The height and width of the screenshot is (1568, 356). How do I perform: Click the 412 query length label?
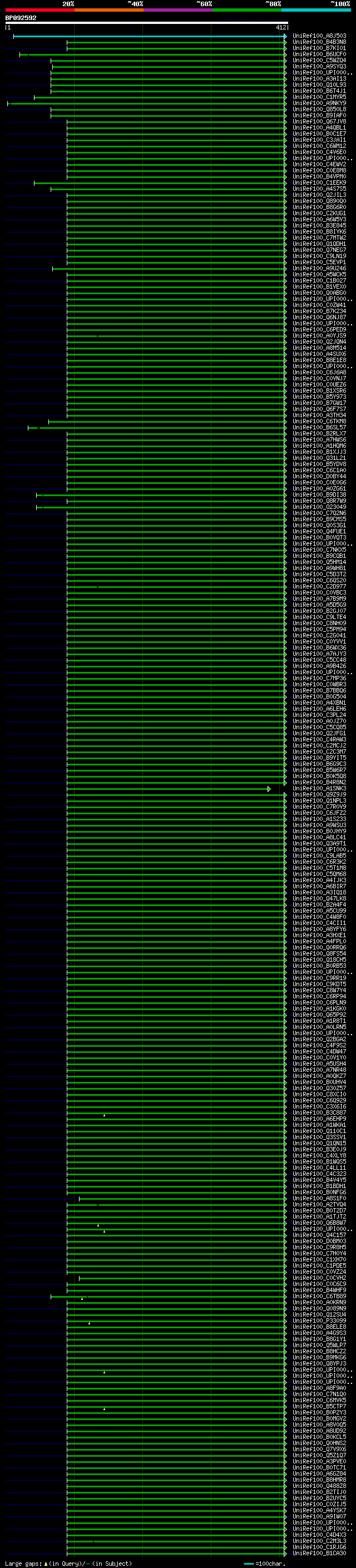280,27
